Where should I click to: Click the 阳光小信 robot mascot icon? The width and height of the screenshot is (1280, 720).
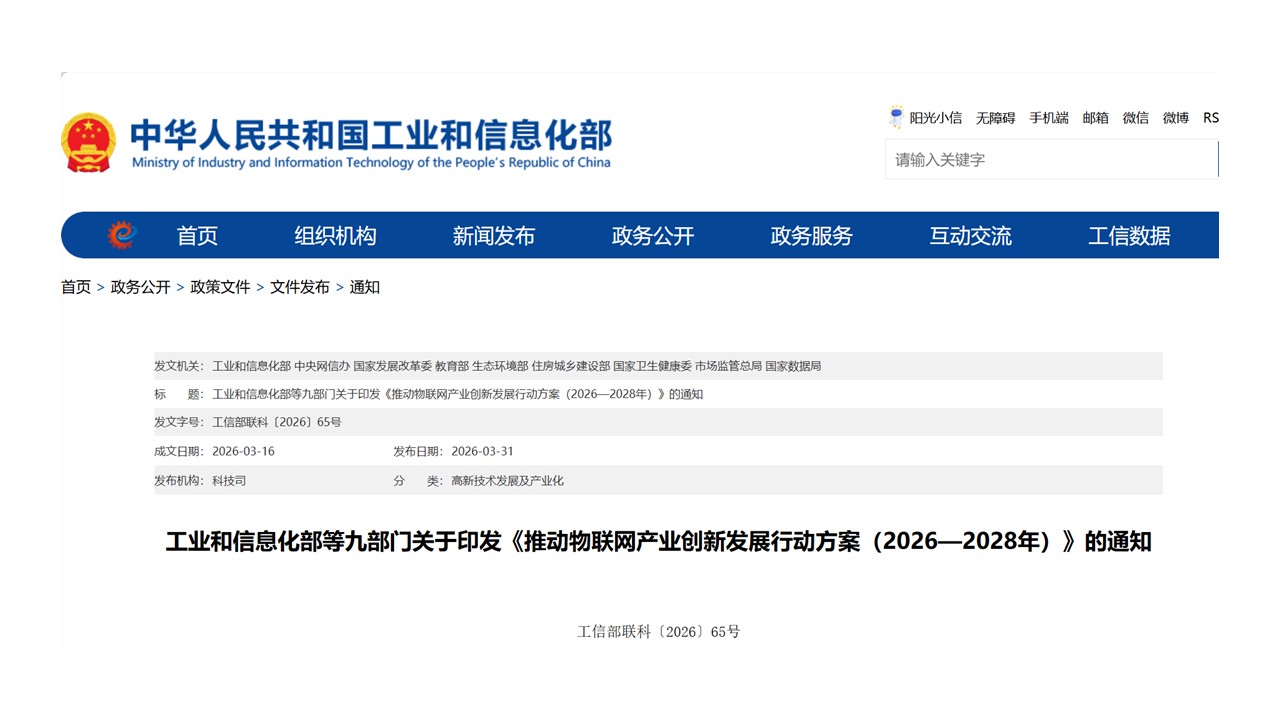(x=896, y=117)
